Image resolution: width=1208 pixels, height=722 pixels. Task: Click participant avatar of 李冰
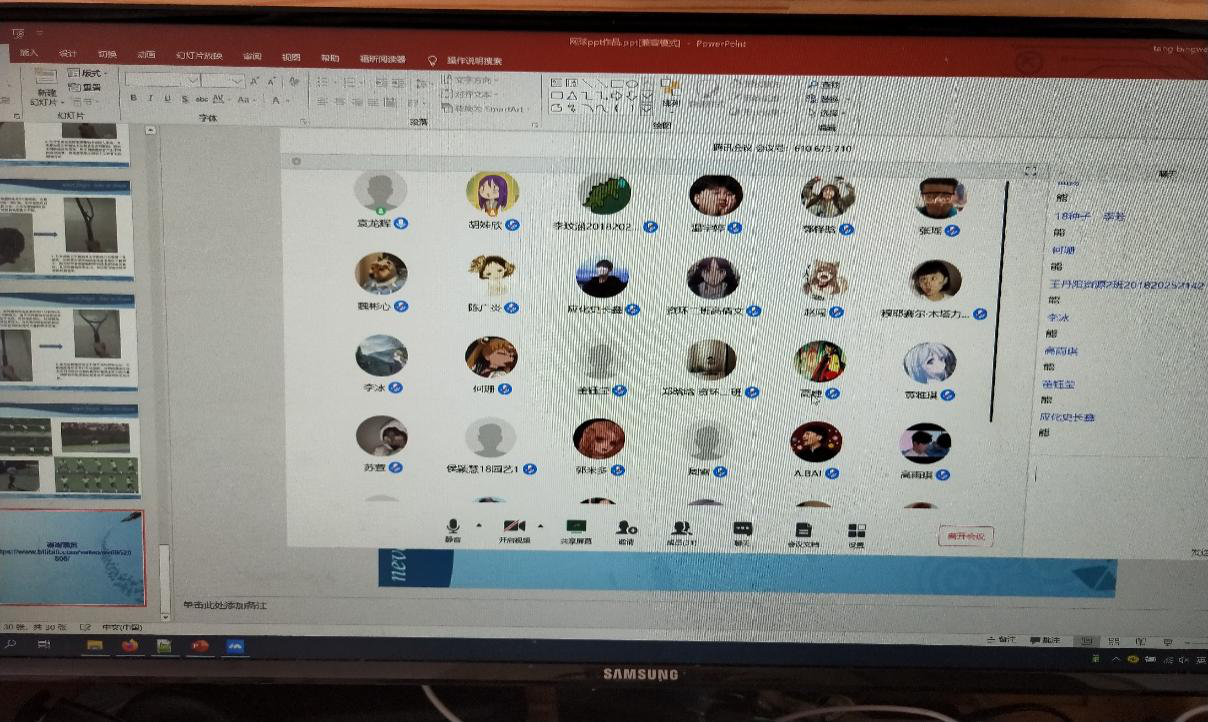click(381, 355)
